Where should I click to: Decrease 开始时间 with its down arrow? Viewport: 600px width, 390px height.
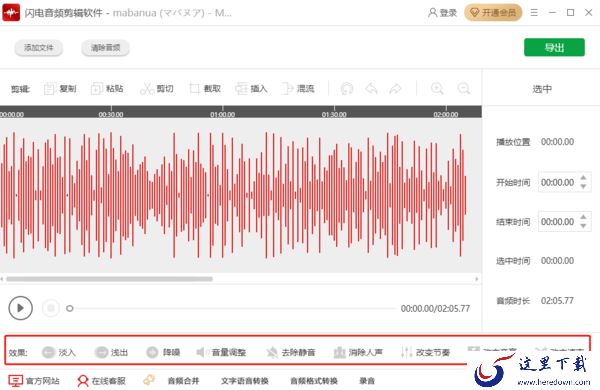[583, 186]
